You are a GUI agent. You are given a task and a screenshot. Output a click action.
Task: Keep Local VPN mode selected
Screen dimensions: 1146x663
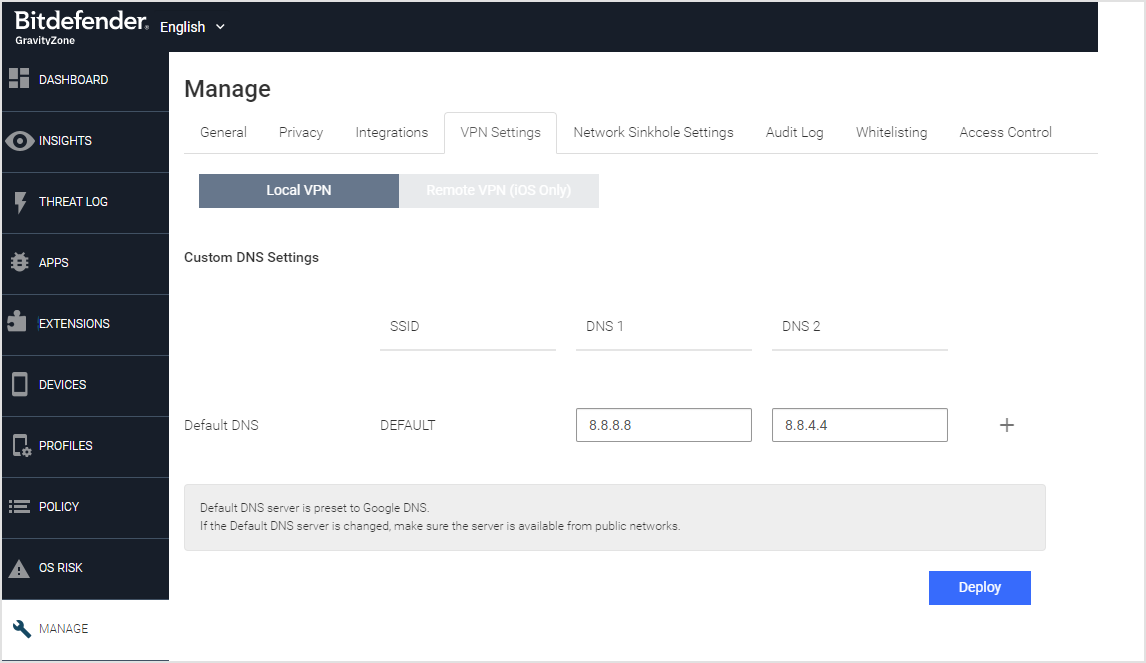(x=298, y=190)
